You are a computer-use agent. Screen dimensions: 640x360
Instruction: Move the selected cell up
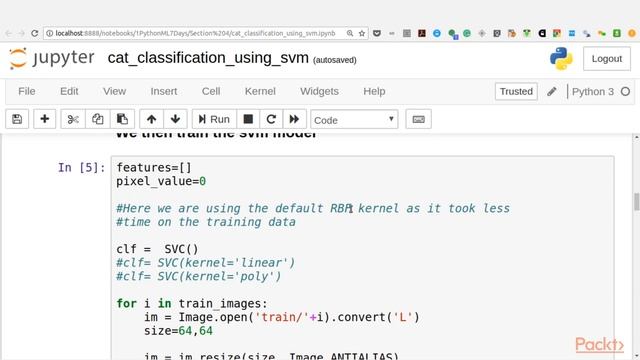(151, 119)
